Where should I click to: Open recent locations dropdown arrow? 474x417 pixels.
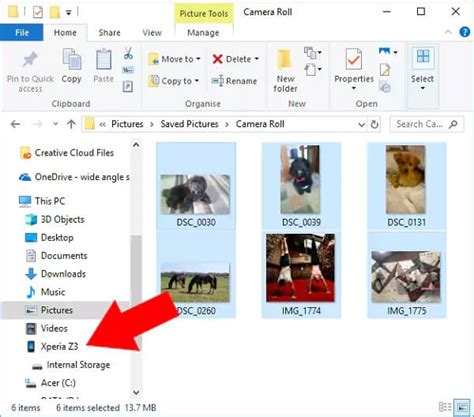(x=55, y=124)
